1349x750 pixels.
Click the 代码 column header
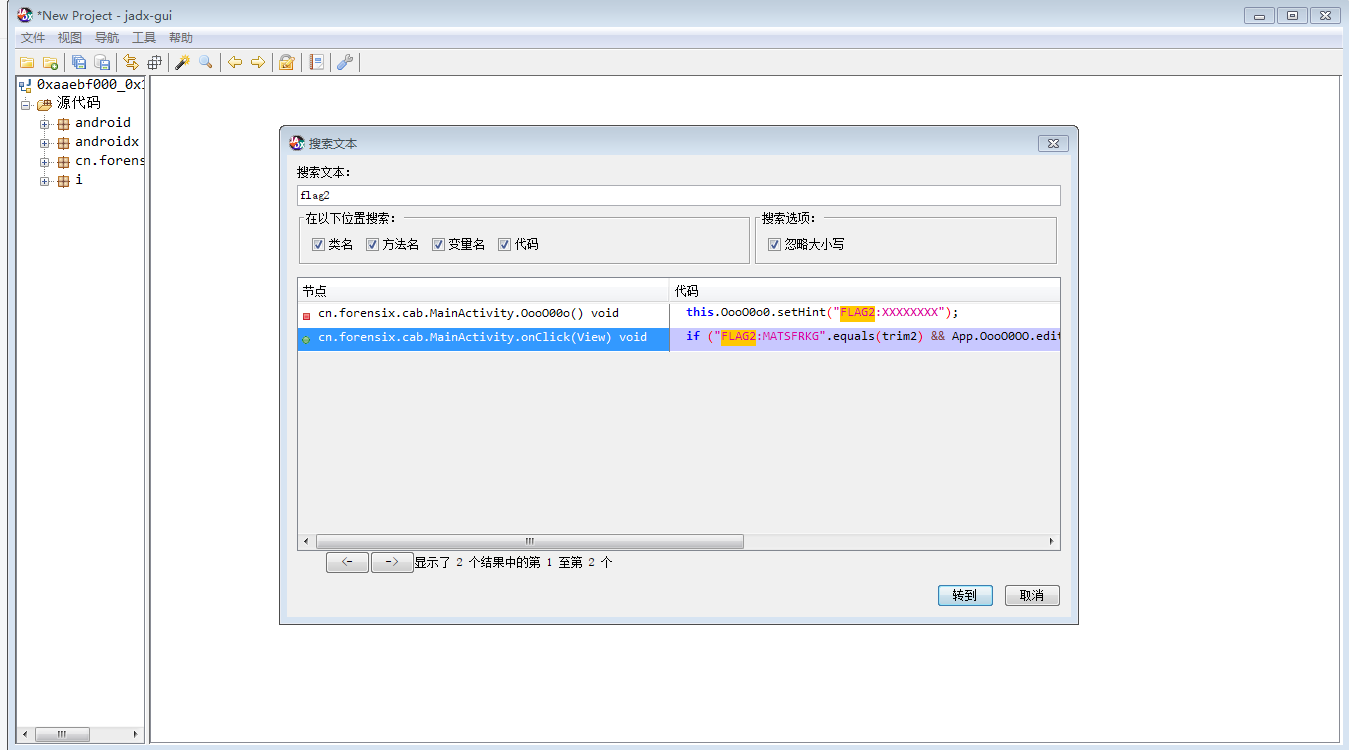864,291
